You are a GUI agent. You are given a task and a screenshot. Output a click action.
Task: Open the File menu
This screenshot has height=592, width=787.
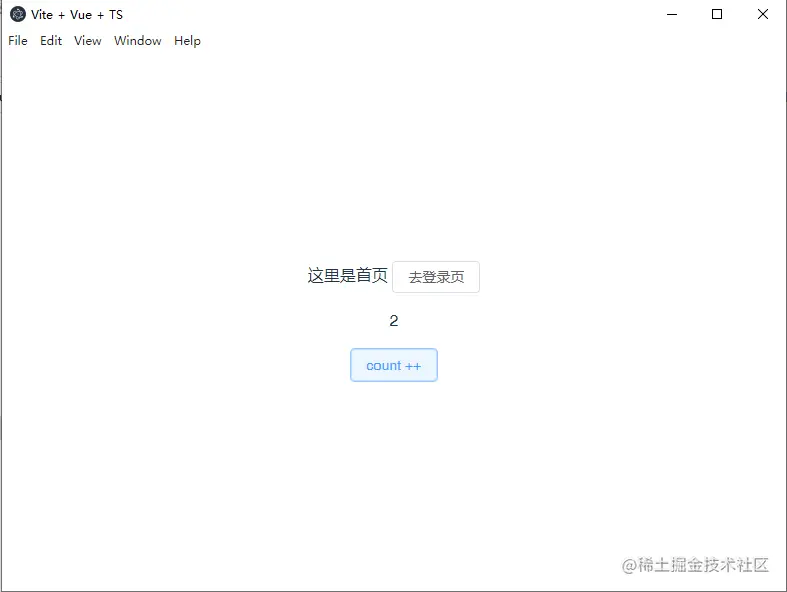pyautogui.click(x=18, y=41)
